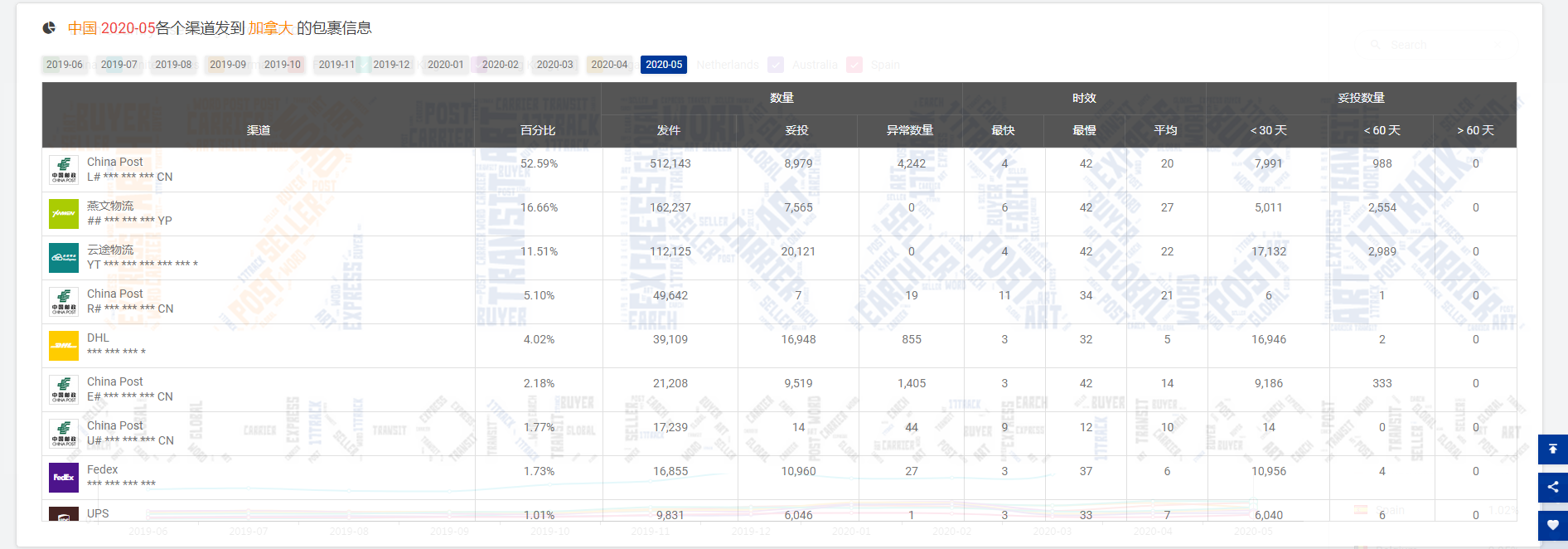Click the 2,554 under-60-days cell

pos(1382,207)
